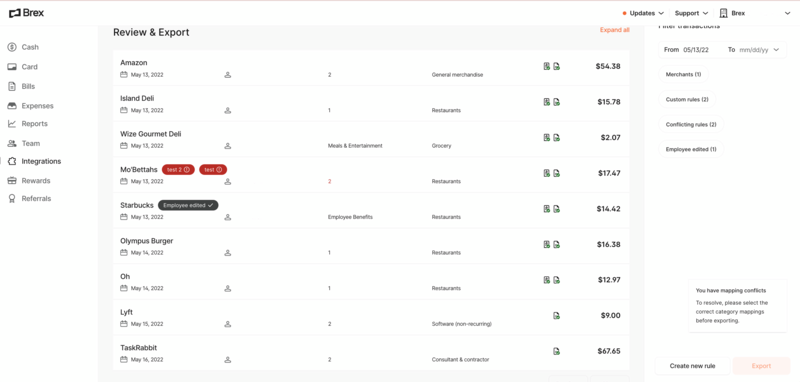Image resolution: width=800 pixels, height=382 pixels.
Task: Click the receipt icon on the Starbucks row
Action: point(546,209)
